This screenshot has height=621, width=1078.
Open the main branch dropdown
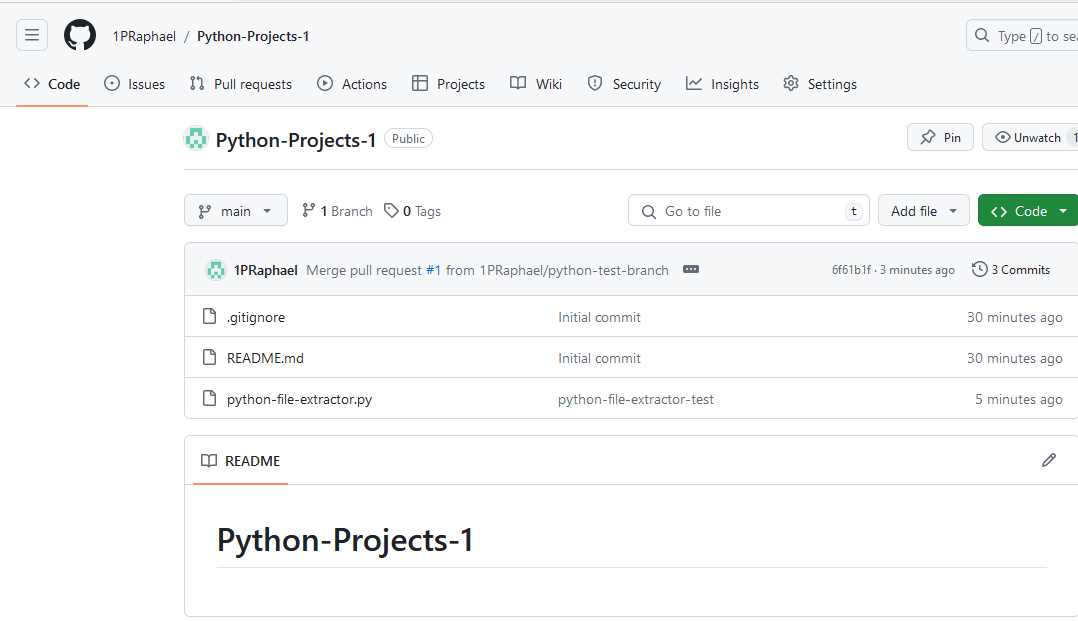click(235, 211)
